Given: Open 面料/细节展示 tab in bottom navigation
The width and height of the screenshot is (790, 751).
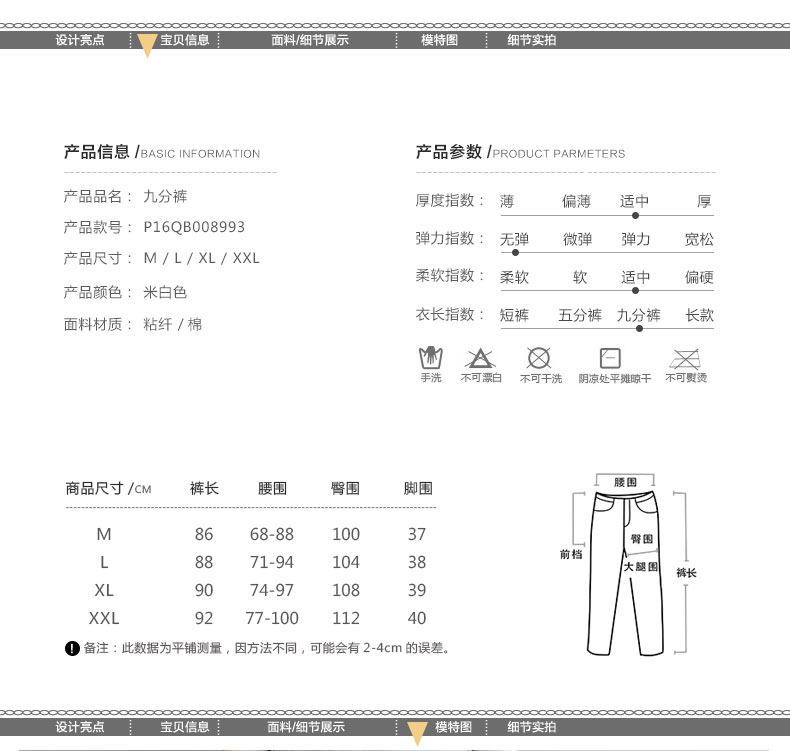Looking at the screenshot, I should (x=306, y=727).
